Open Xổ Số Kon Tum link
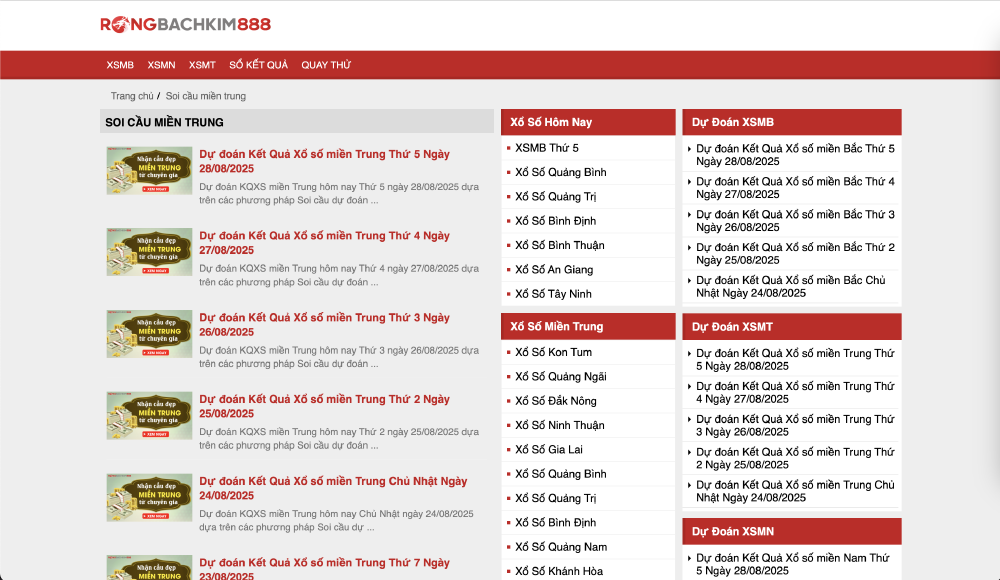This screenshot has height=580, width=1000. tap(553, 352)
